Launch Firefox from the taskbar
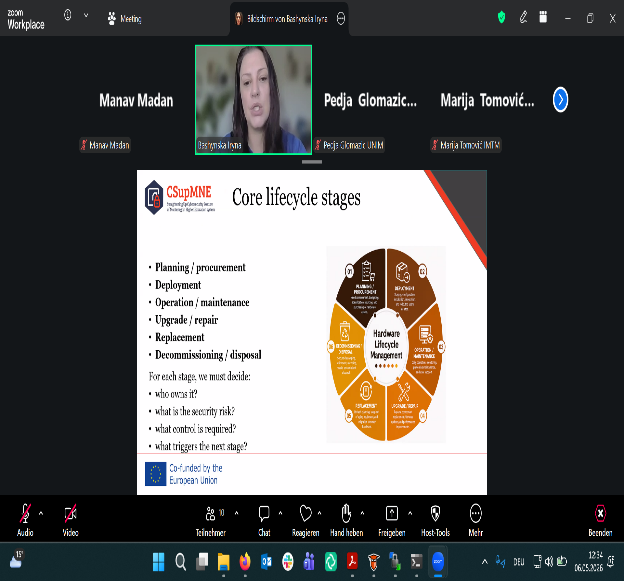This screenshot has height=581, width=624. pyautogui.click(x=245, y=562)
